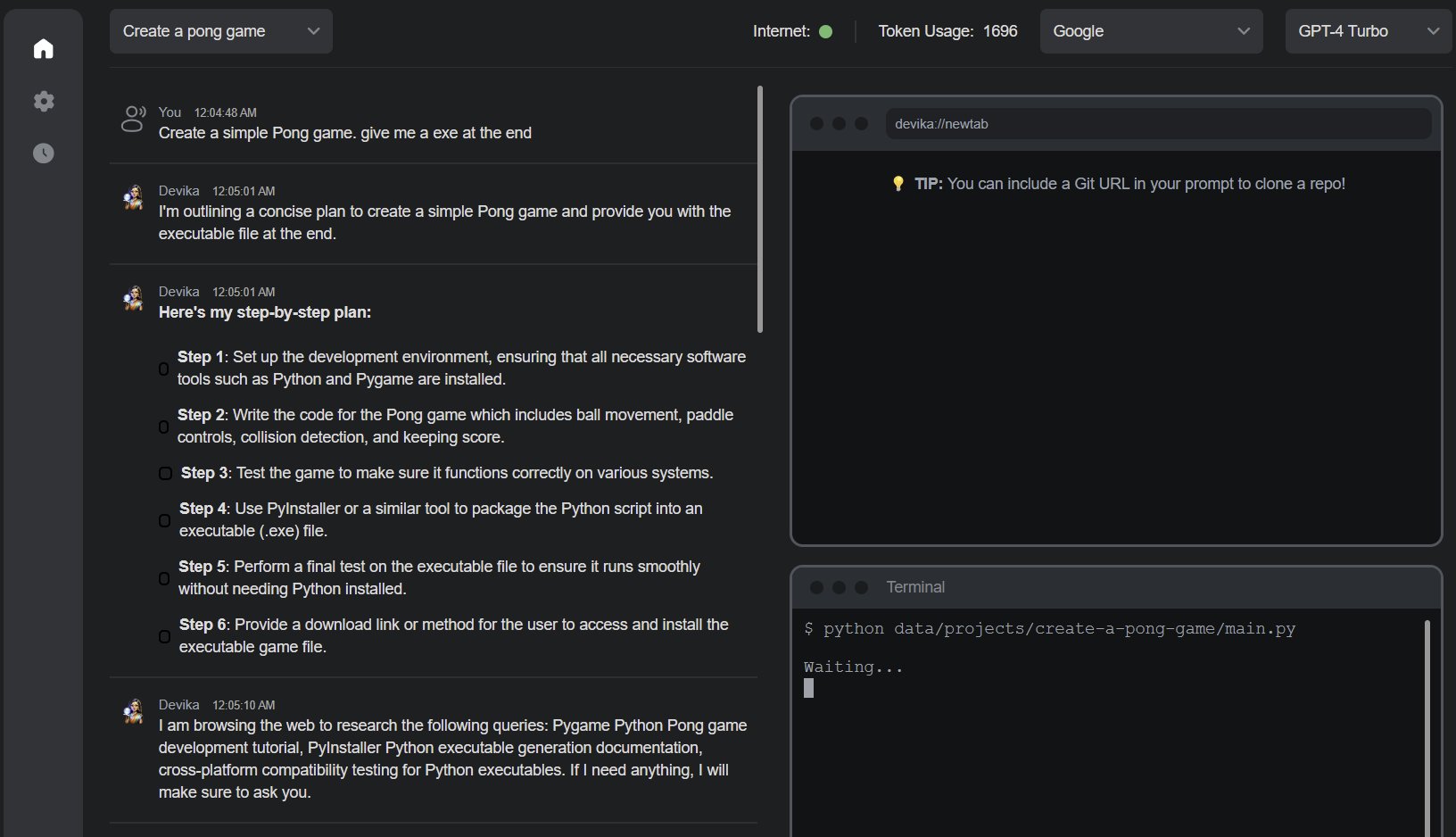
Task: Click second window dot in Terminal header
Action: click(x=839, y=587)
